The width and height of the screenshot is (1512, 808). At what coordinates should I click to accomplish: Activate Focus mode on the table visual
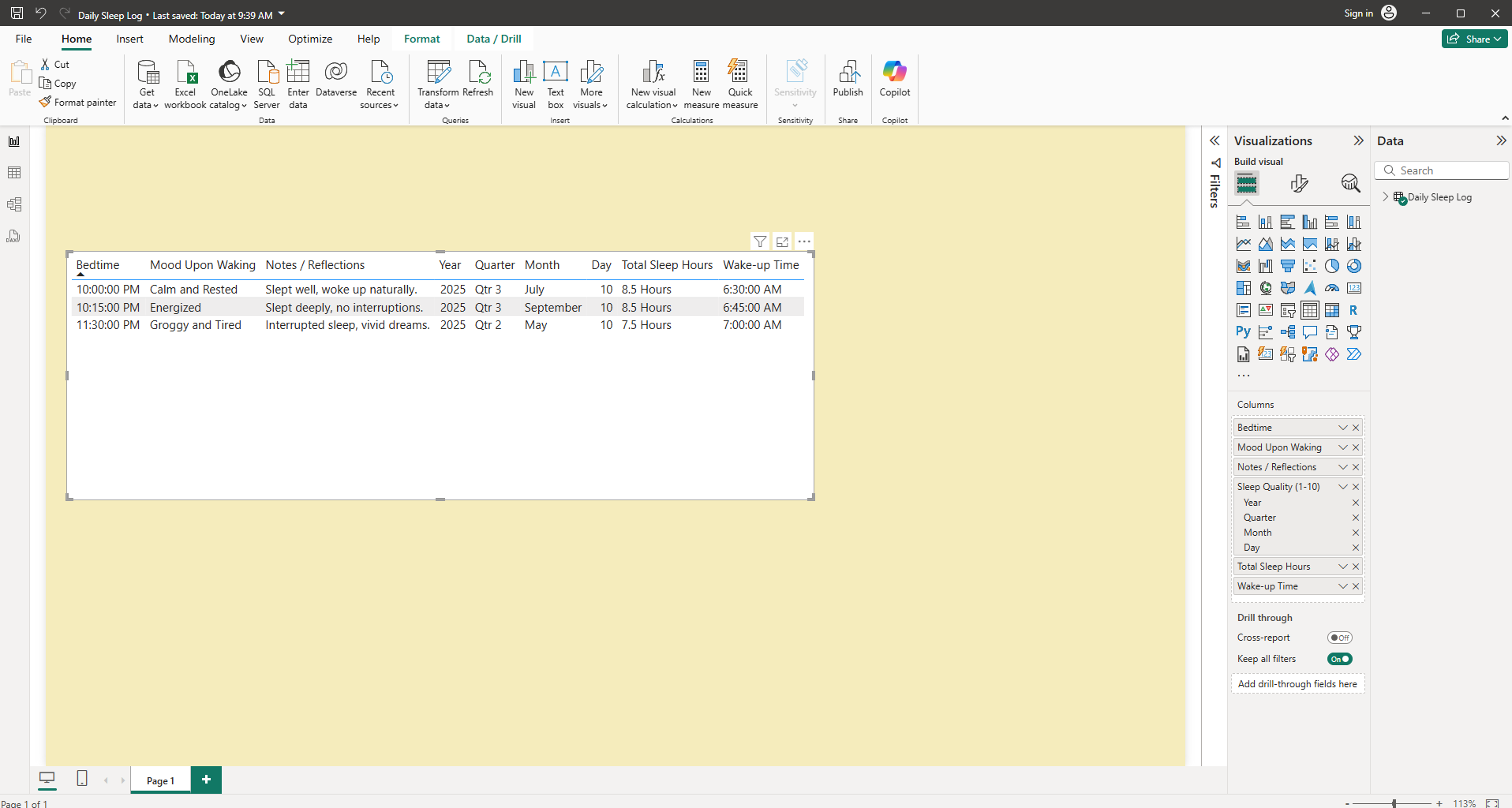[x=782, y=241]
